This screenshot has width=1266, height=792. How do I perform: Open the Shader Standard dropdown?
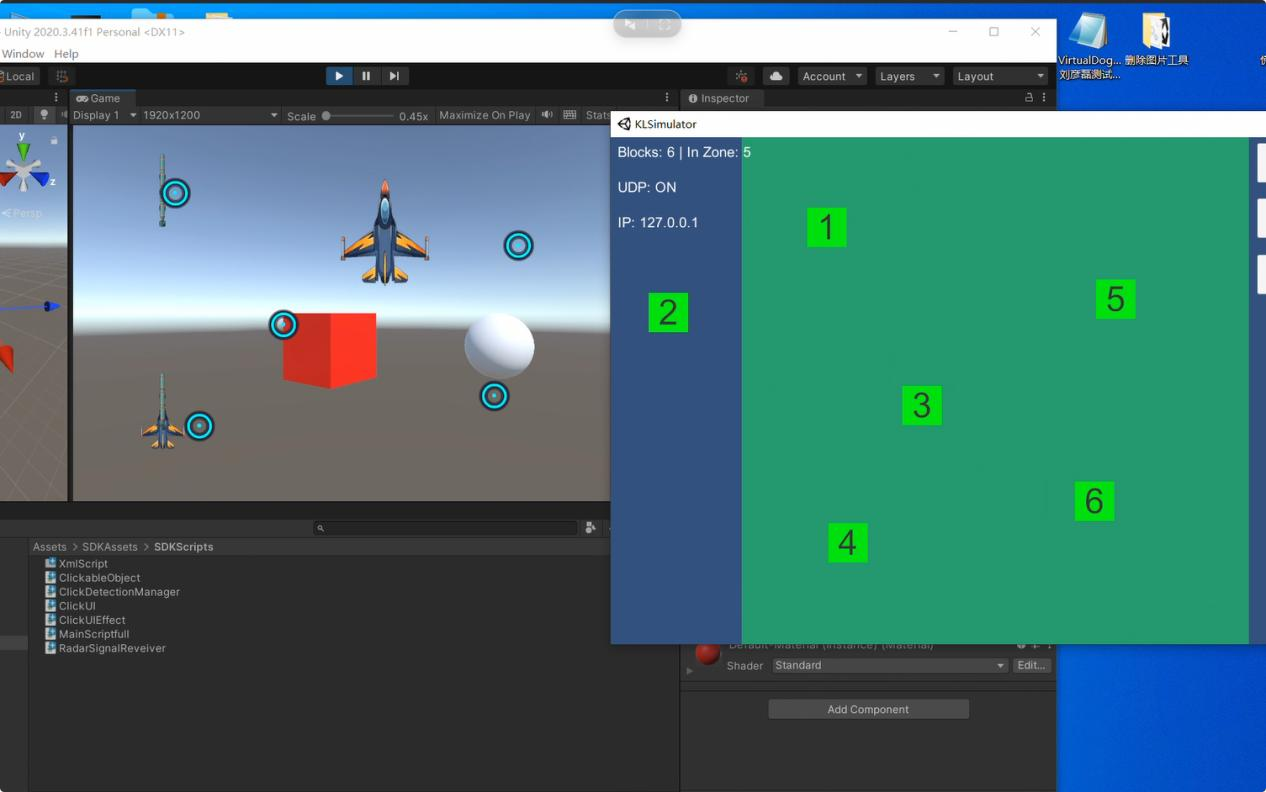pos(888,665)
